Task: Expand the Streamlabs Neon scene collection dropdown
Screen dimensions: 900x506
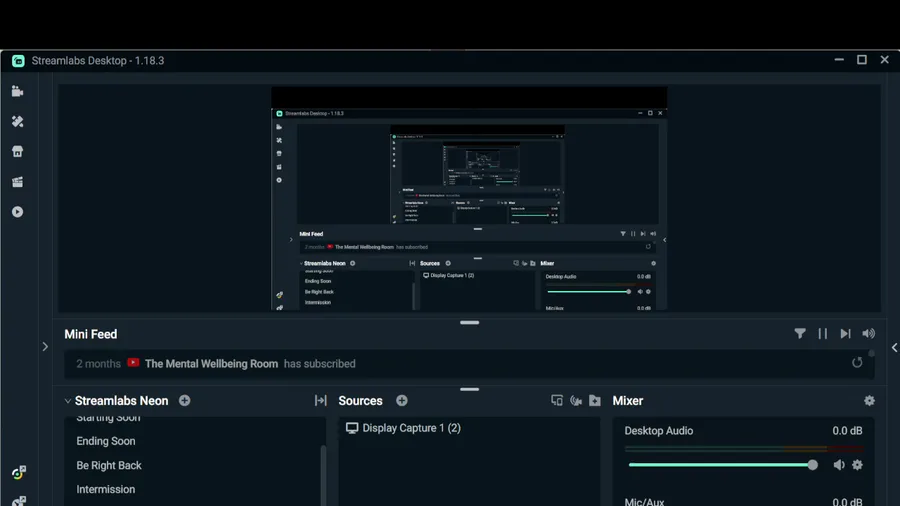Action: point(68,401)
